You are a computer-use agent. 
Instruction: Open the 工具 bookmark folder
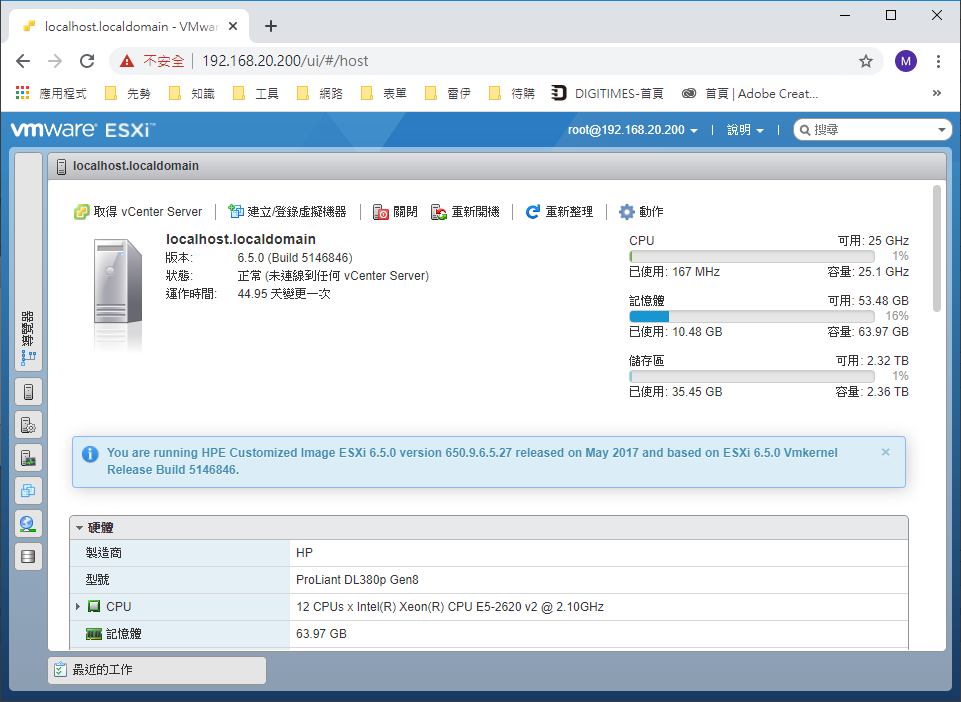(x=256, y=93)
